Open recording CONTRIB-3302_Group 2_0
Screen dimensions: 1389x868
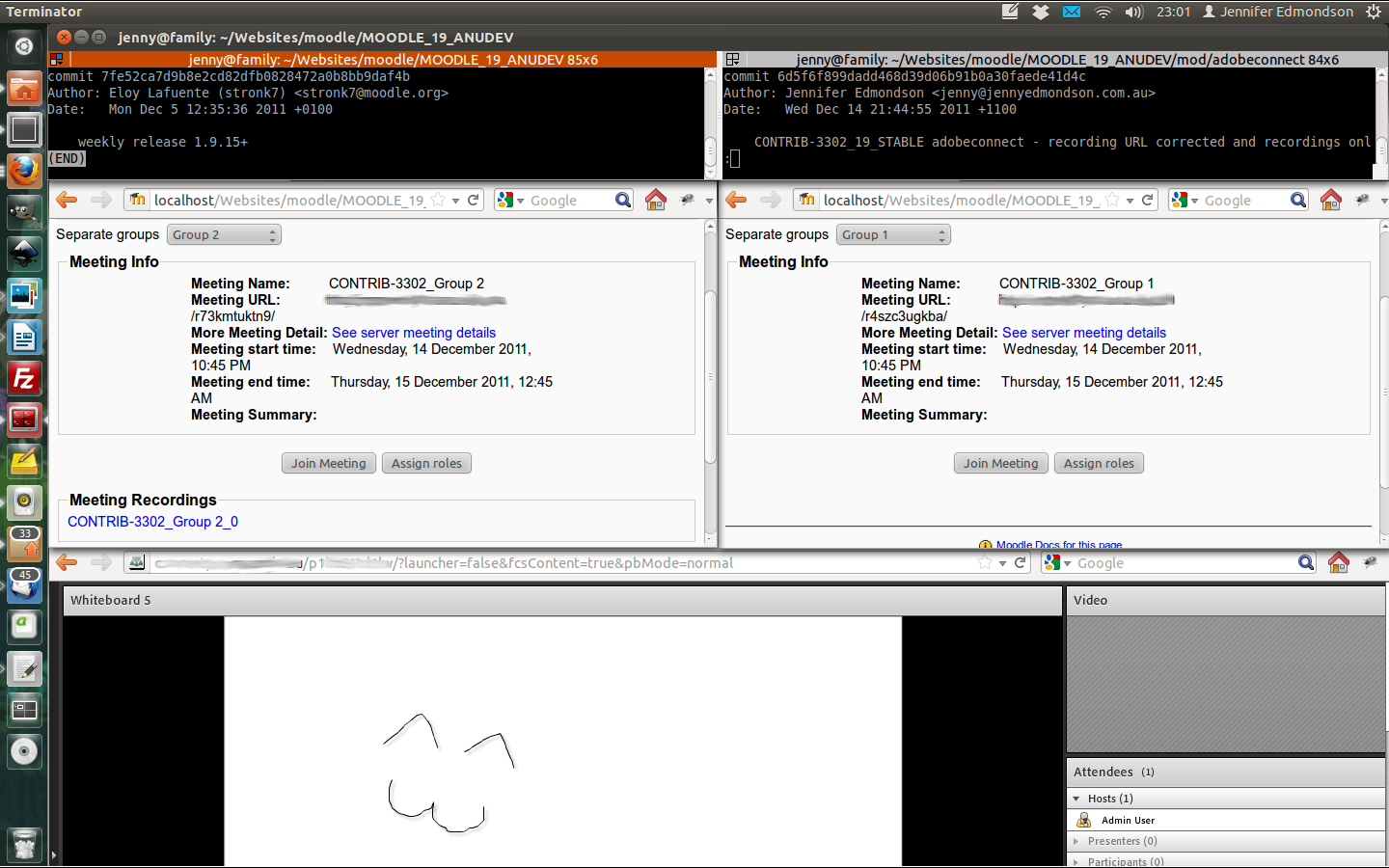point(152,522)
